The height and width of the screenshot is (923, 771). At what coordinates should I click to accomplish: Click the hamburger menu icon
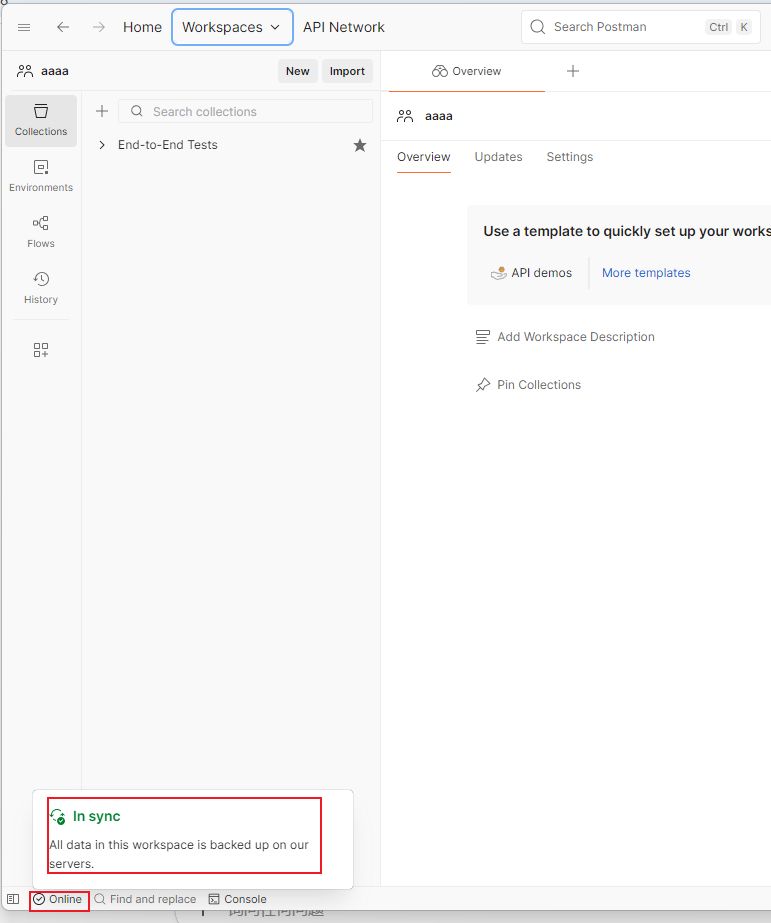point(24,27)
